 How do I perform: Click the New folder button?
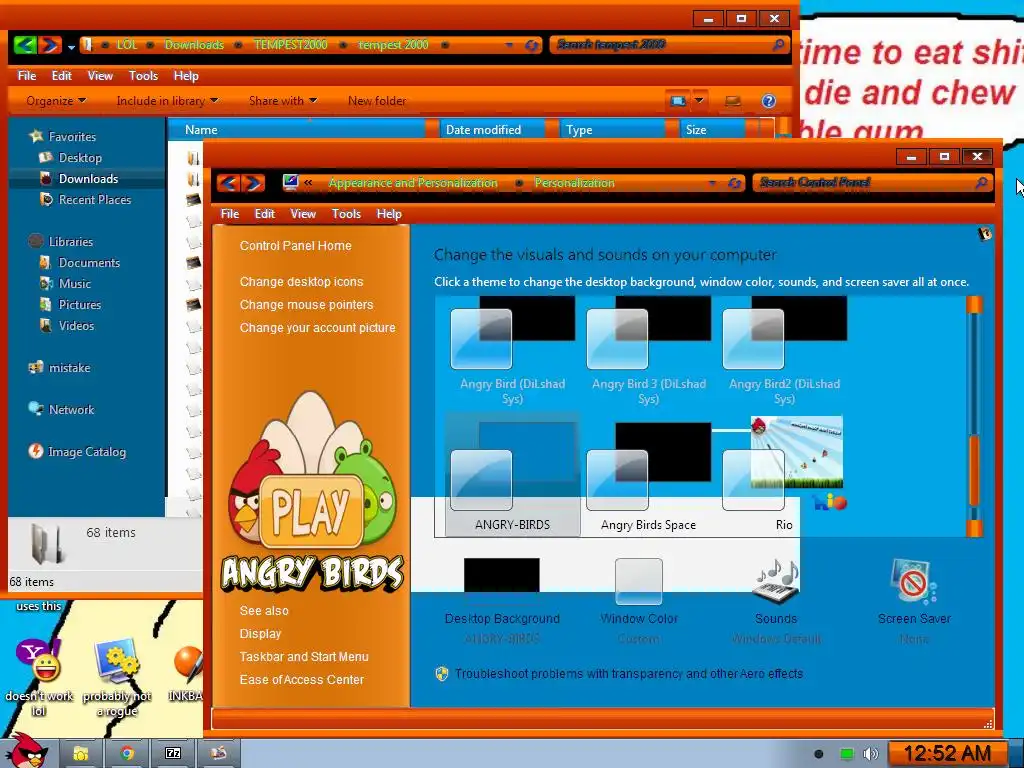pos(377,101)
